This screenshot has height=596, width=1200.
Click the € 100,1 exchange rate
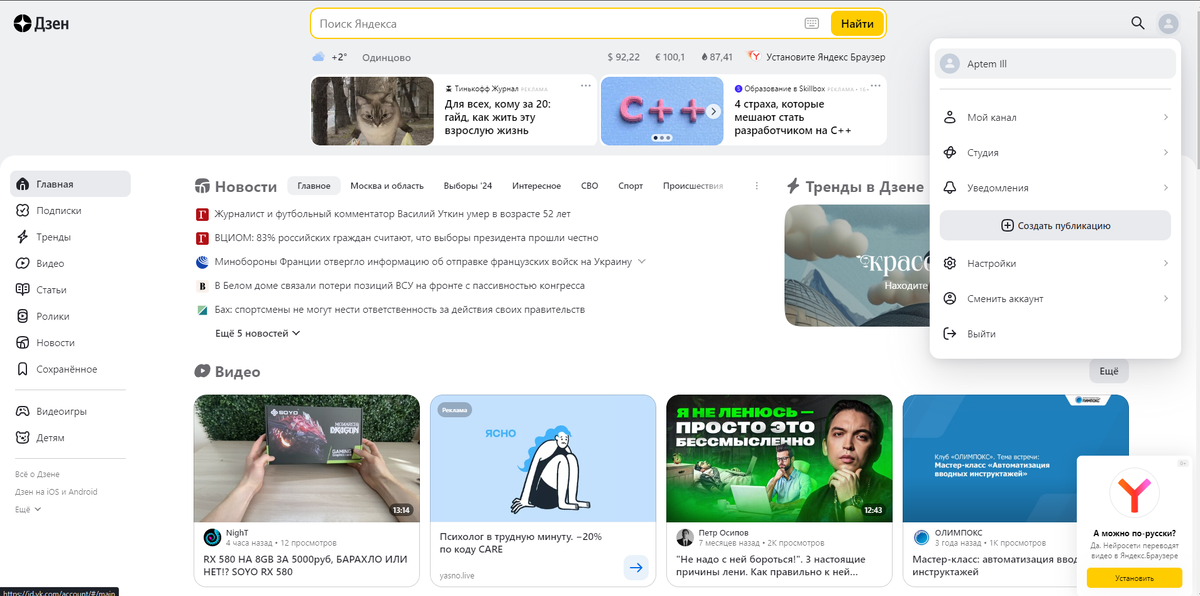pos(670,57)
